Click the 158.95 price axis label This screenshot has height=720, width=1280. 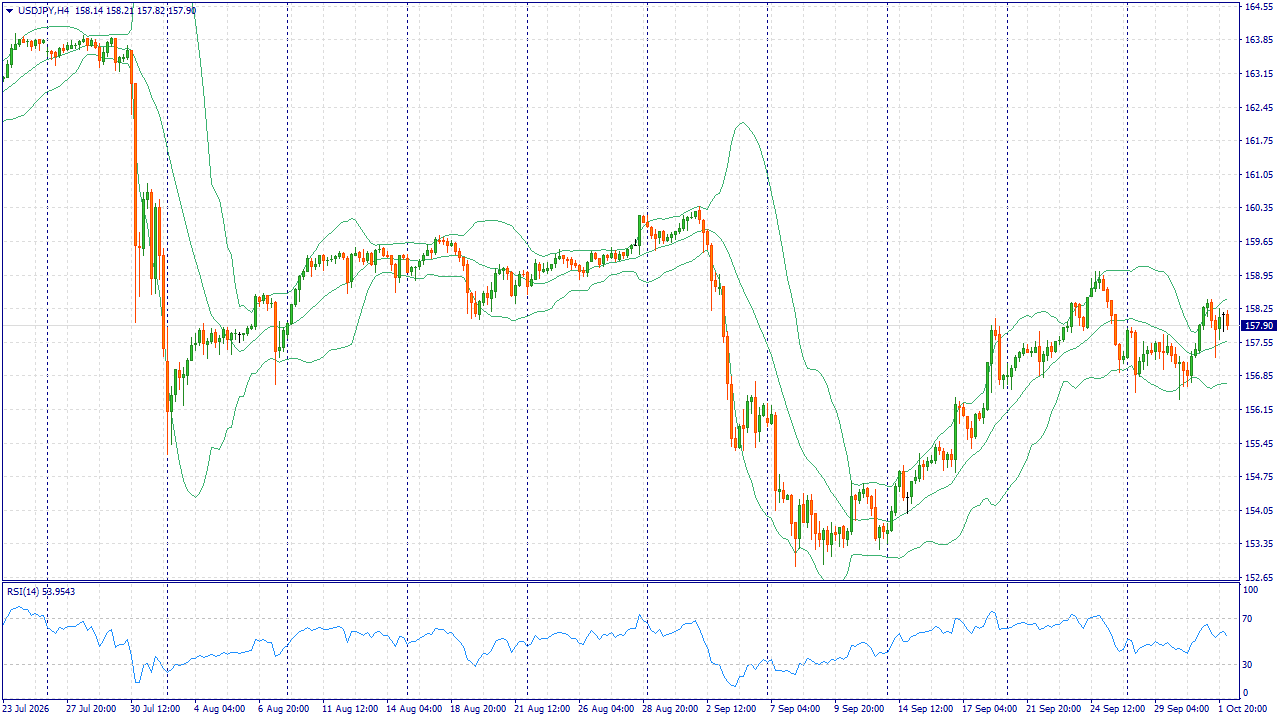point(1258,276)
